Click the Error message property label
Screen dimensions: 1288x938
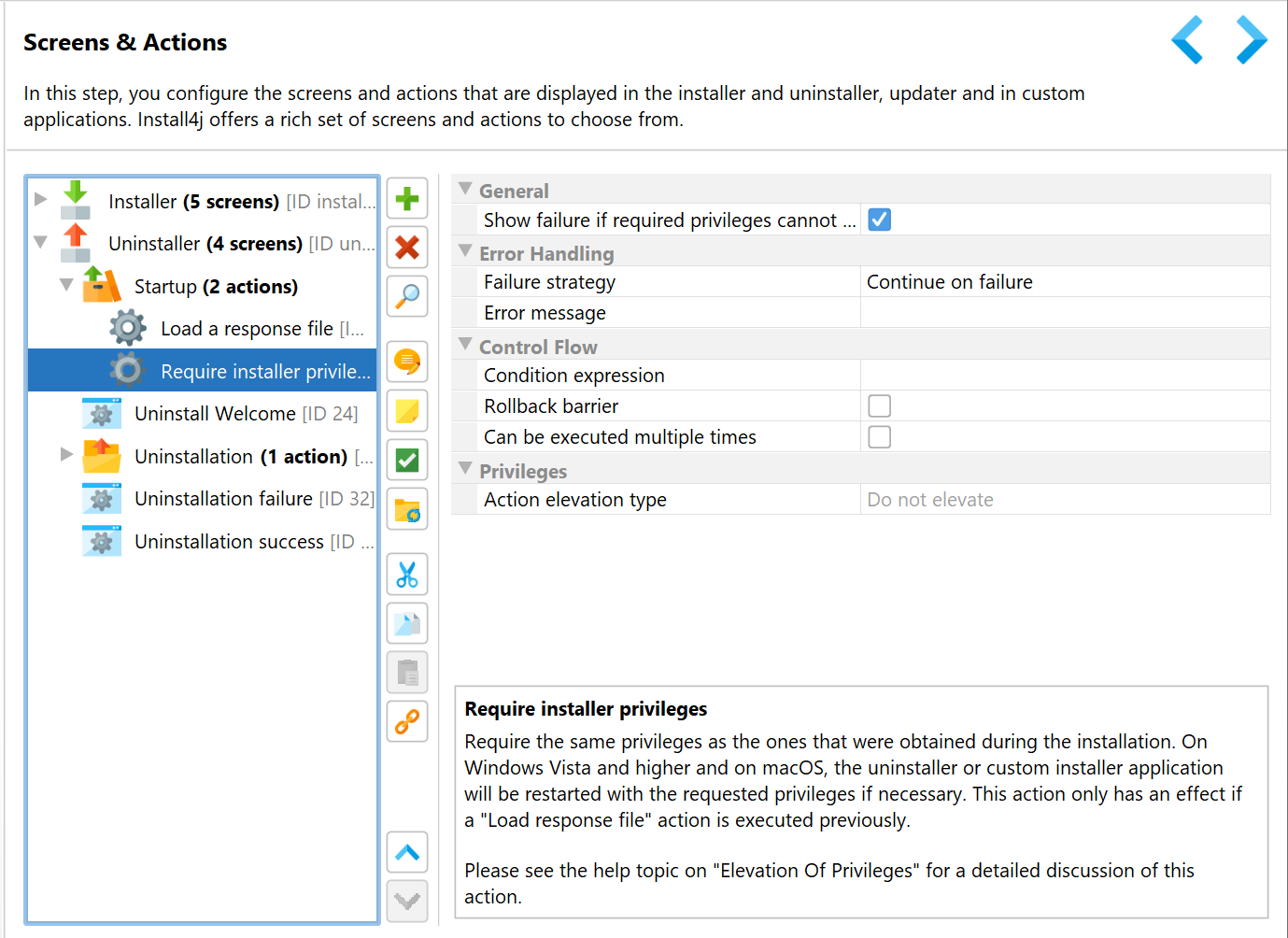(545, 313)
